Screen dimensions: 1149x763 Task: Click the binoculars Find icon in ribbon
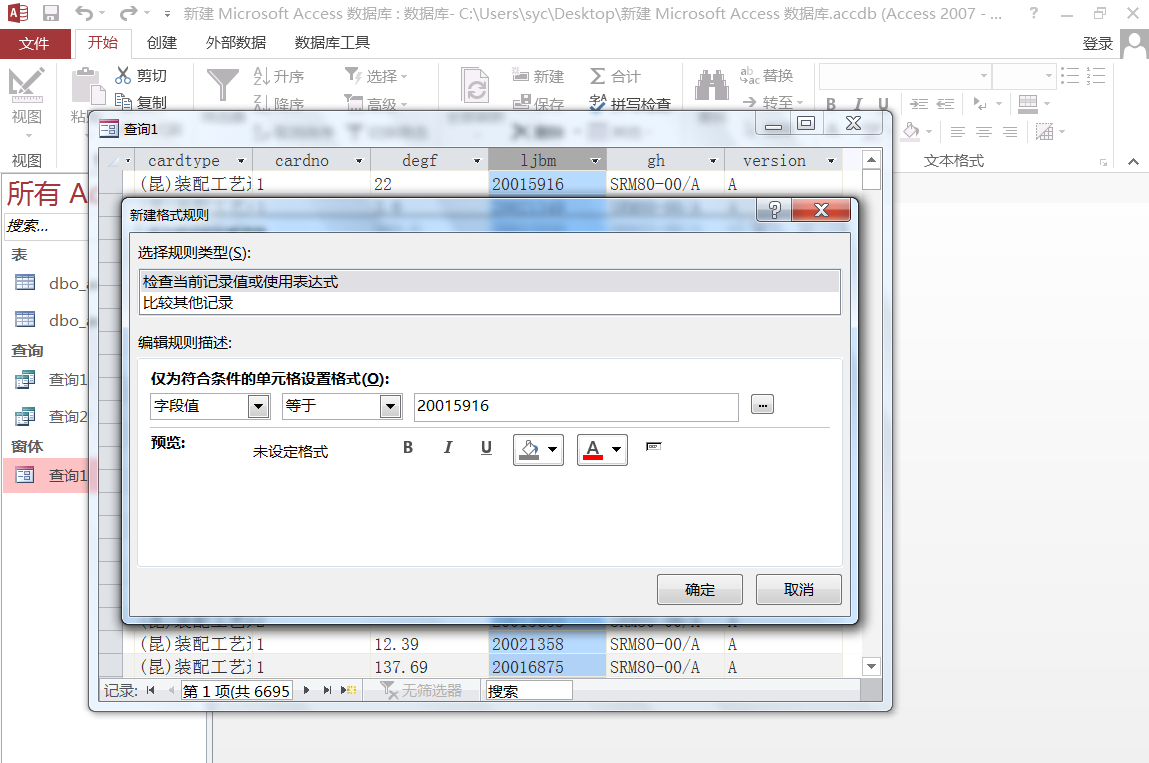tap(711, 86)
